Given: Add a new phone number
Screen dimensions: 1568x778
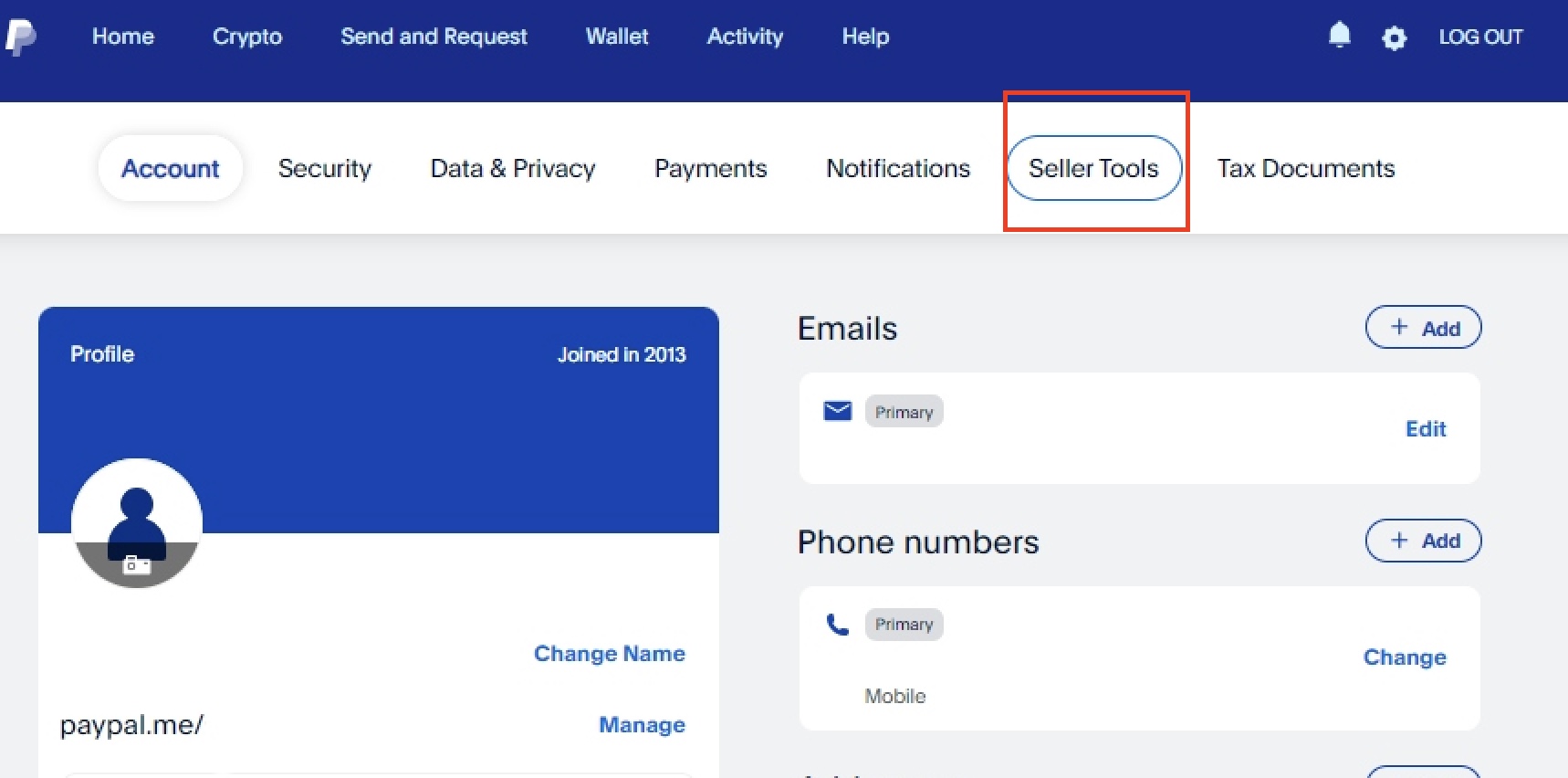Looking at the screenshot, I should click(x=1423, y=541).
